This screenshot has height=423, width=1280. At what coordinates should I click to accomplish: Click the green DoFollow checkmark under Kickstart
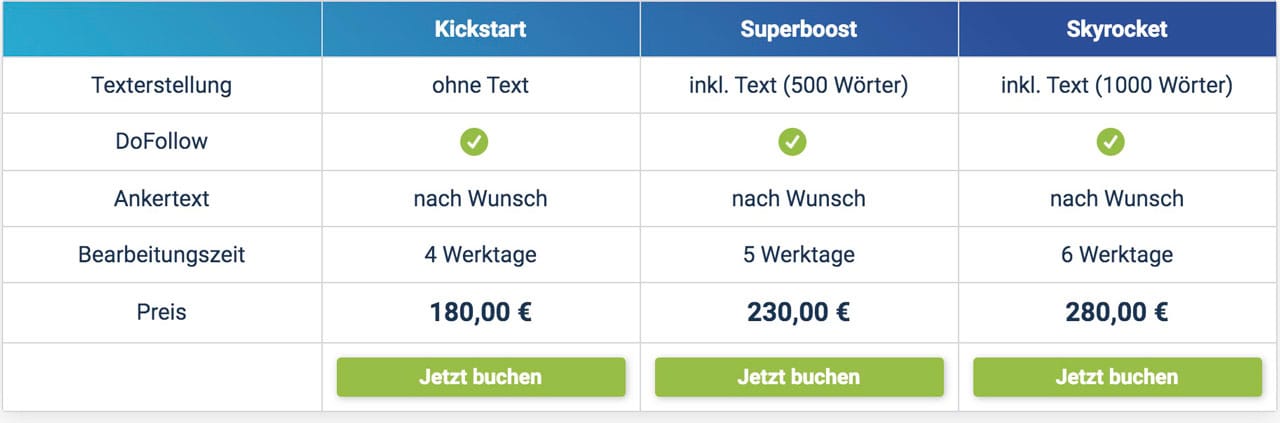[474, 142]
